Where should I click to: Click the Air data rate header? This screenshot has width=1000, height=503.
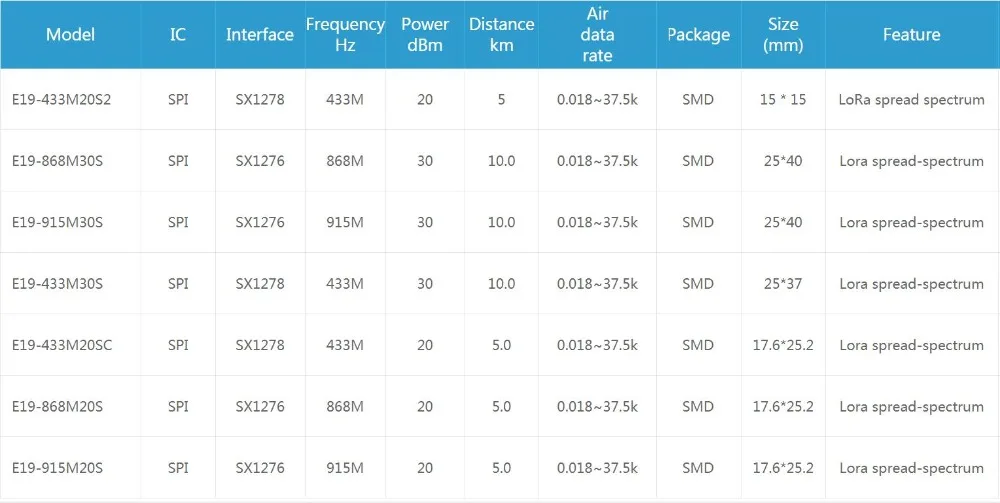click(x=597, y=34)
